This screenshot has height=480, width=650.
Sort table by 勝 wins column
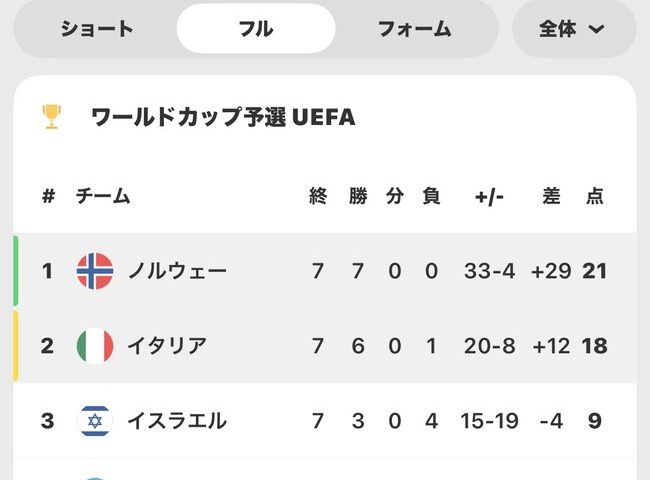click(x=358, y=196)
